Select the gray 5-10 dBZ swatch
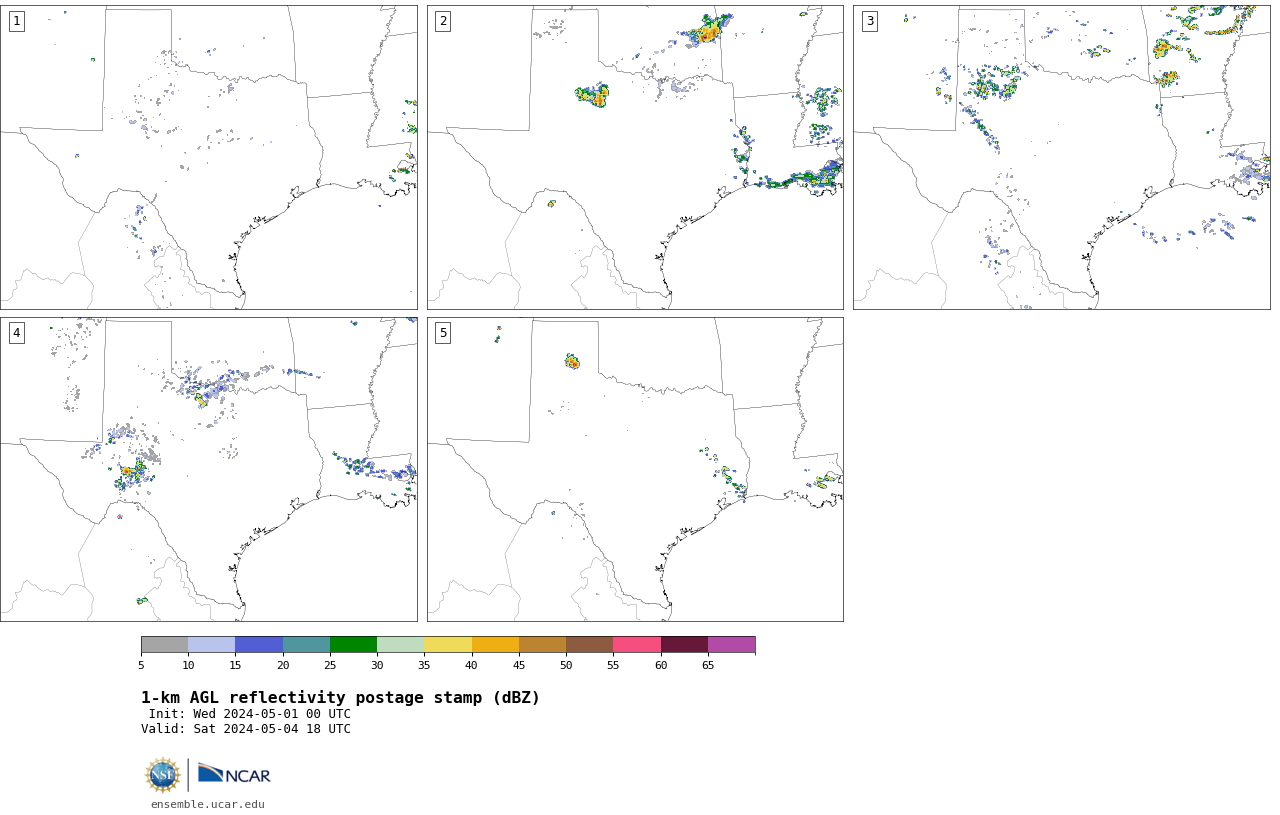Viewport: 1280px width, 815px height. 164,644
